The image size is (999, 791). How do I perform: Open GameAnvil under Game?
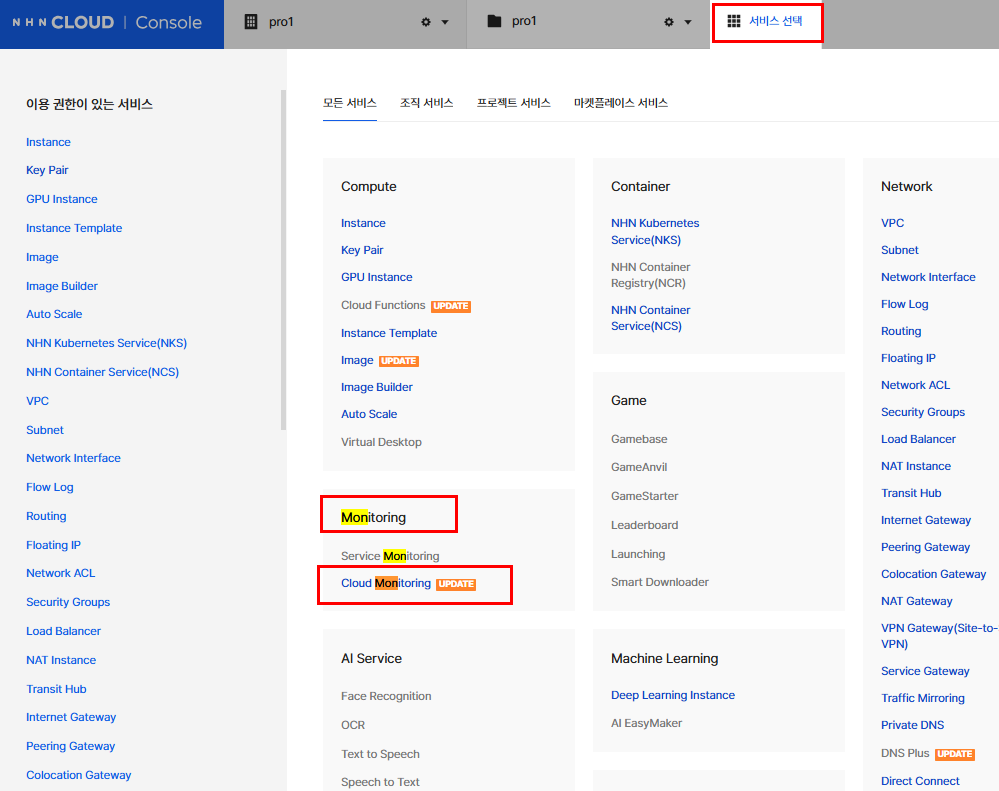tap(639, 467)
